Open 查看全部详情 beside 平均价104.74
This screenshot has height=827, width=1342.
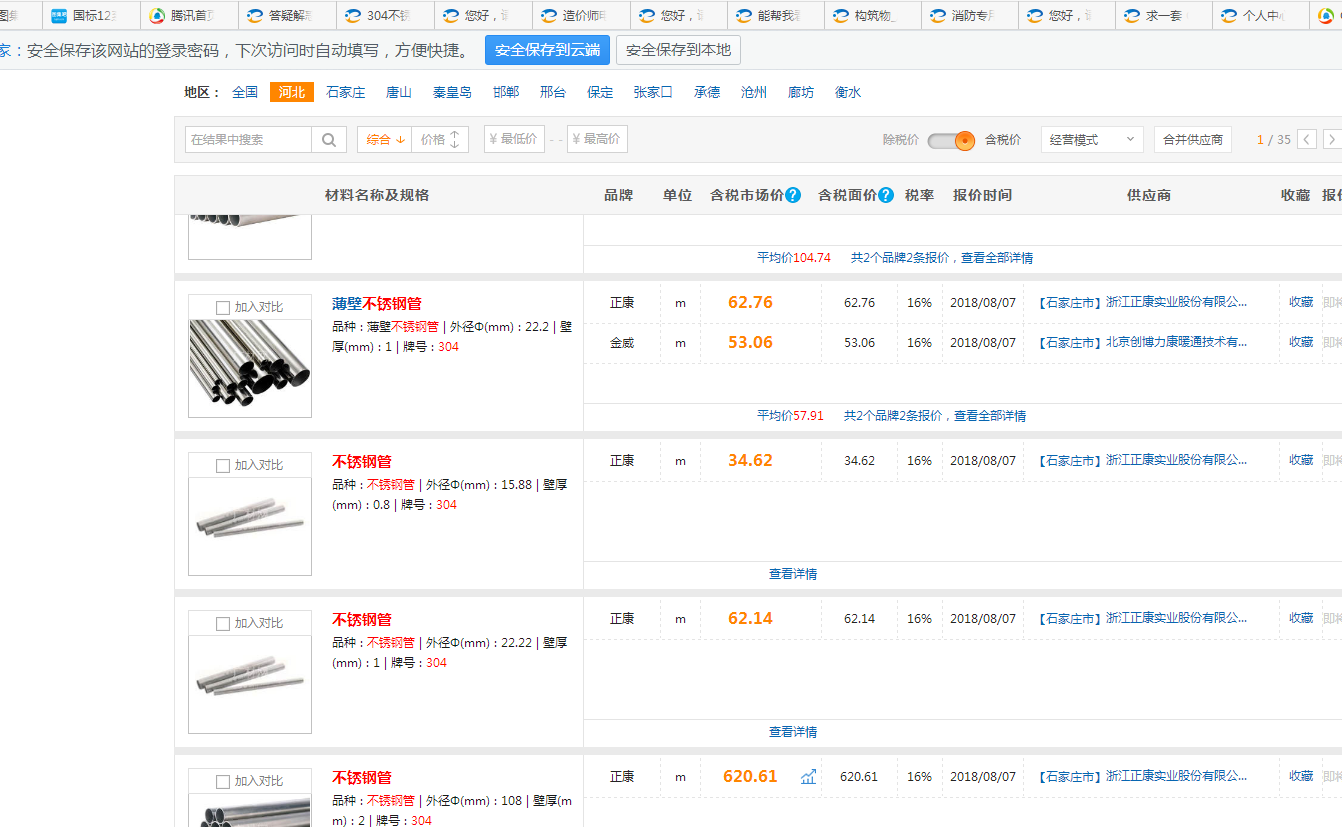[x=997, y=258]
